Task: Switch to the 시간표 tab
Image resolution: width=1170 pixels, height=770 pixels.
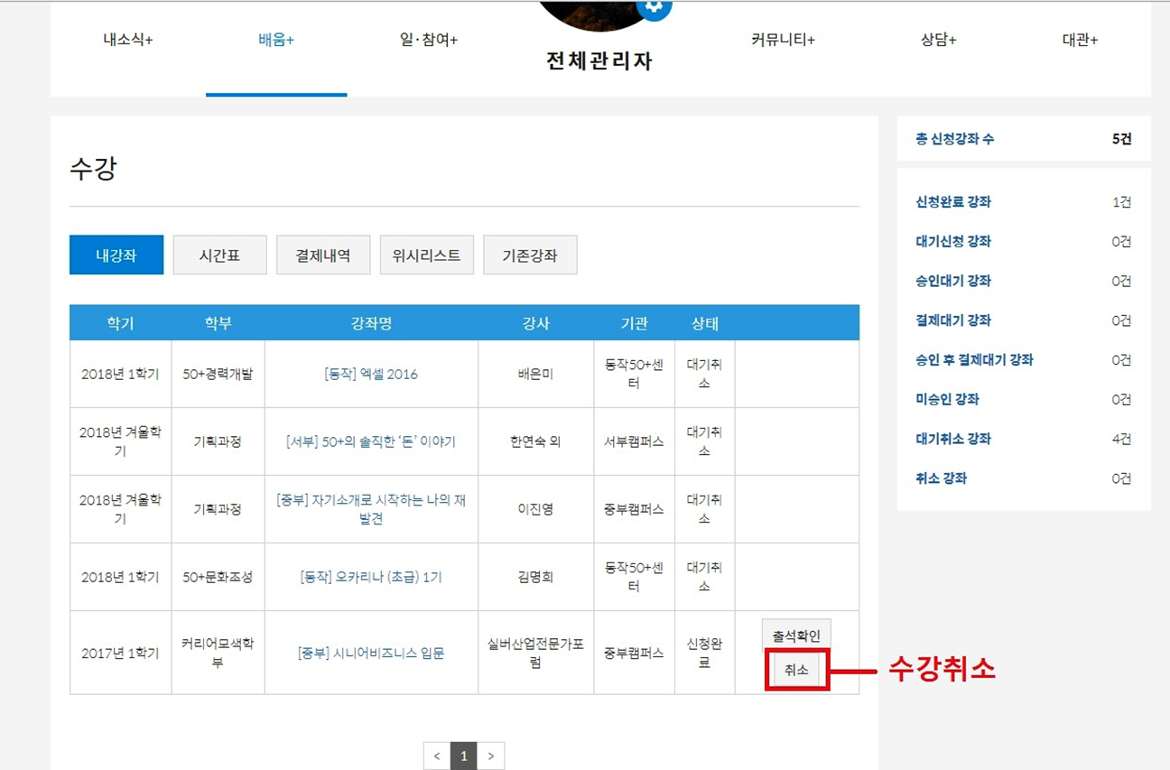Action: [x=220, y=255]
